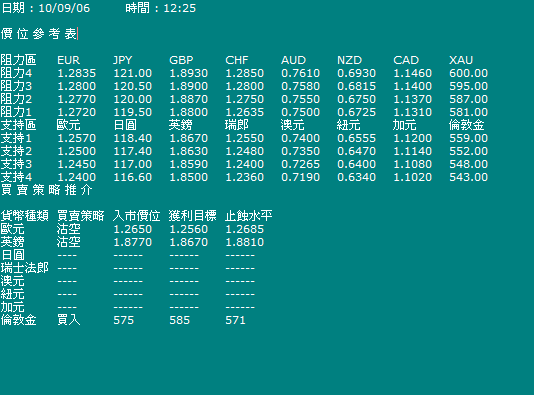Click AUD support 3 value 0.7265
534x395 pixels.
click(x=301, y=164)
